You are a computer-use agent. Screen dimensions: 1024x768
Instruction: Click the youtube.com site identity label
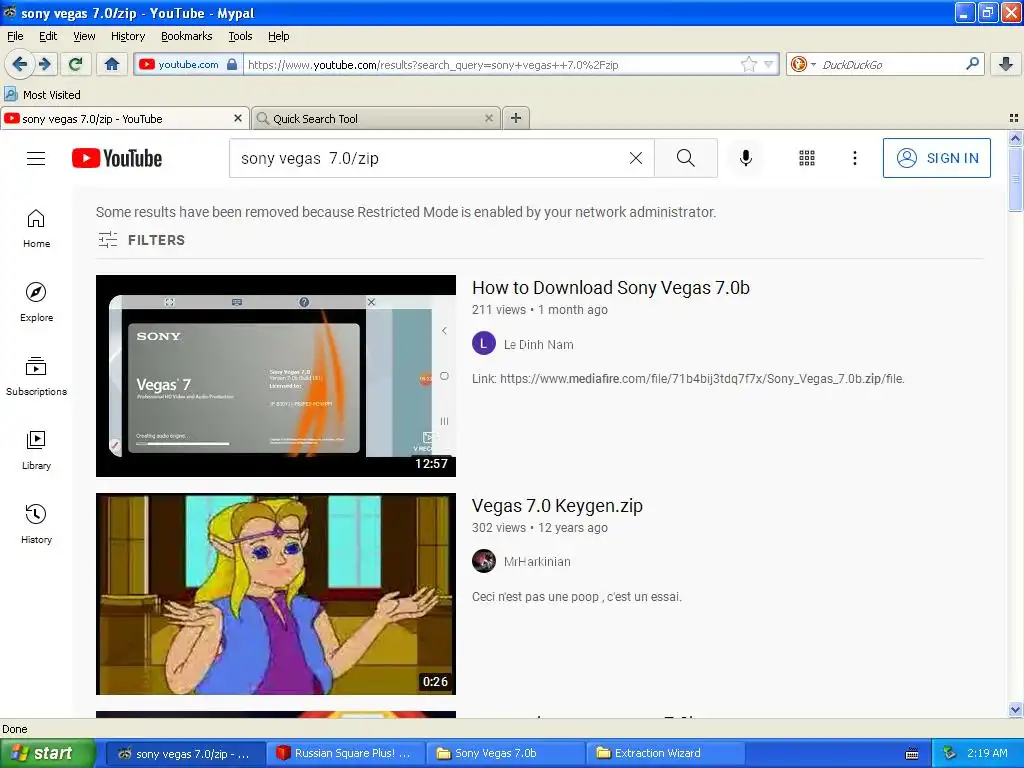(188, 64)
